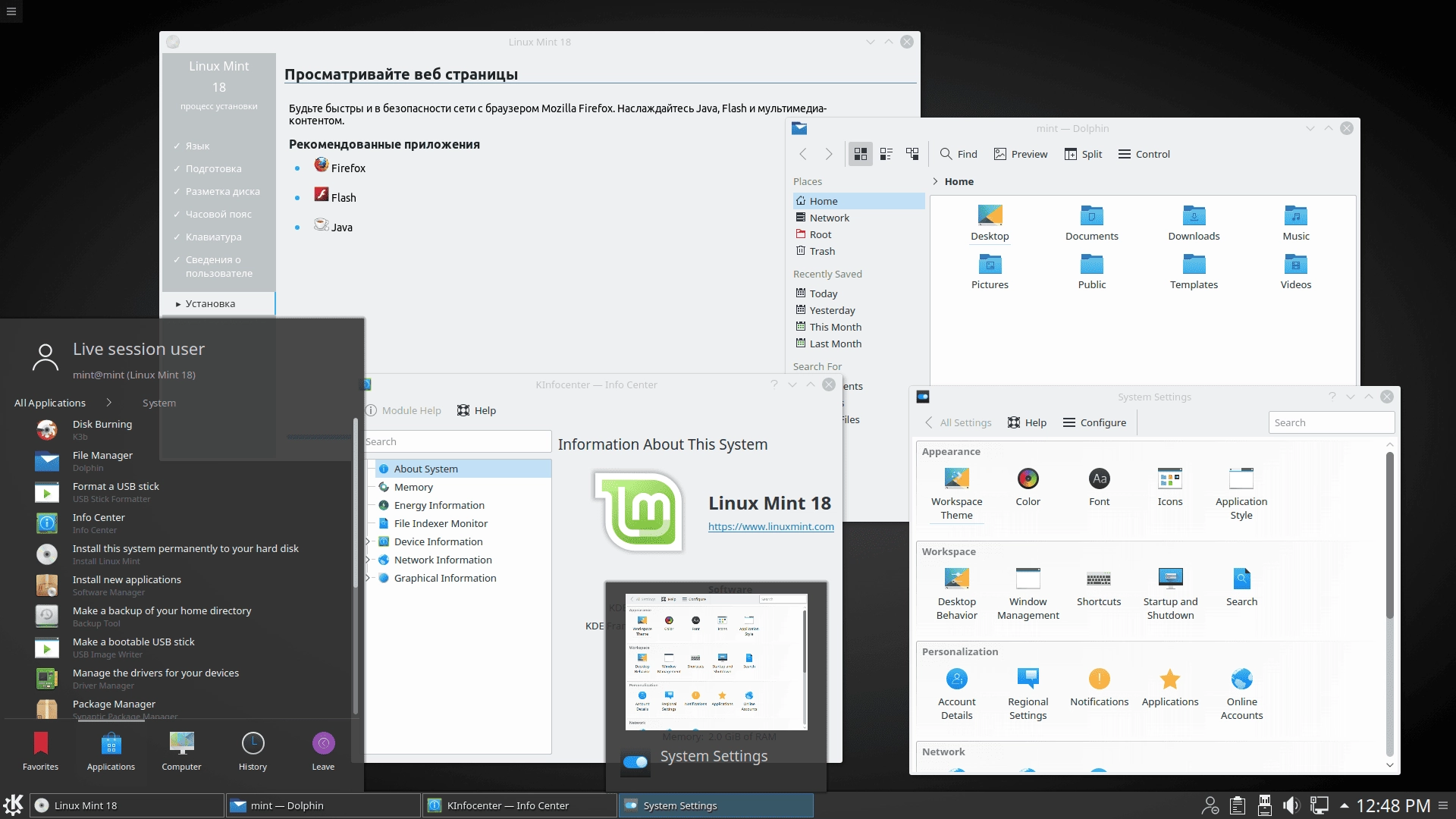Viewport: 1456px width, 819px height.
Task: Open Account Details settings
Action: click(x=956, y=695)
